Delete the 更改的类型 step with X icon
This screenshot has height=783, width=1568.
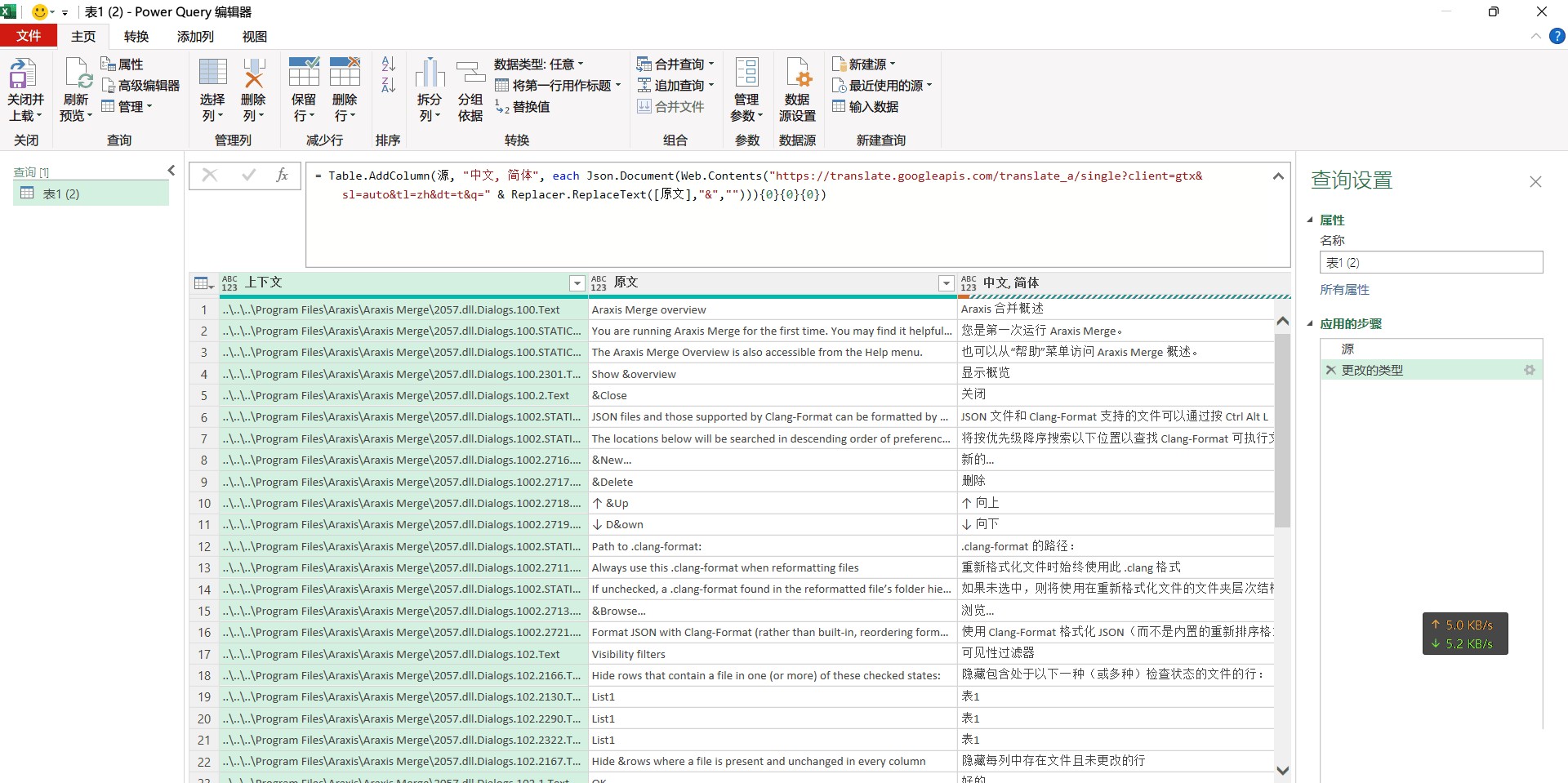pos(1330,370)
